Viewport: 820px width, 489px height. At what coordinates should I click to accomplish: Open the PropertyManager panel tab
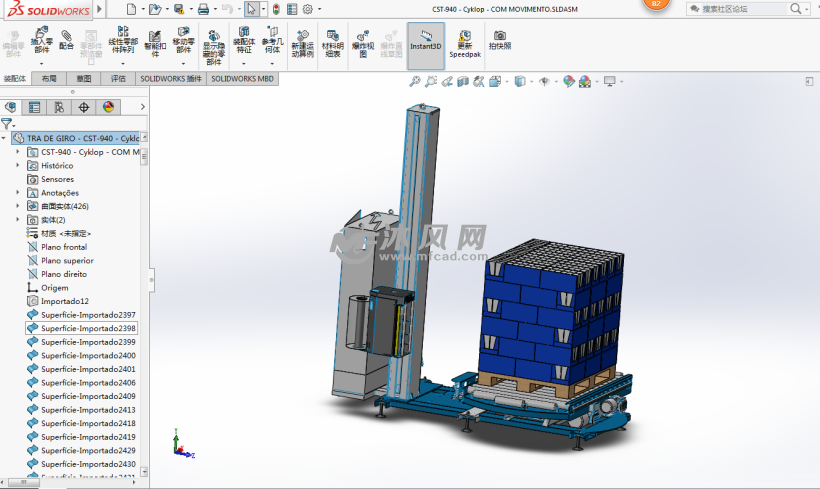35,107
